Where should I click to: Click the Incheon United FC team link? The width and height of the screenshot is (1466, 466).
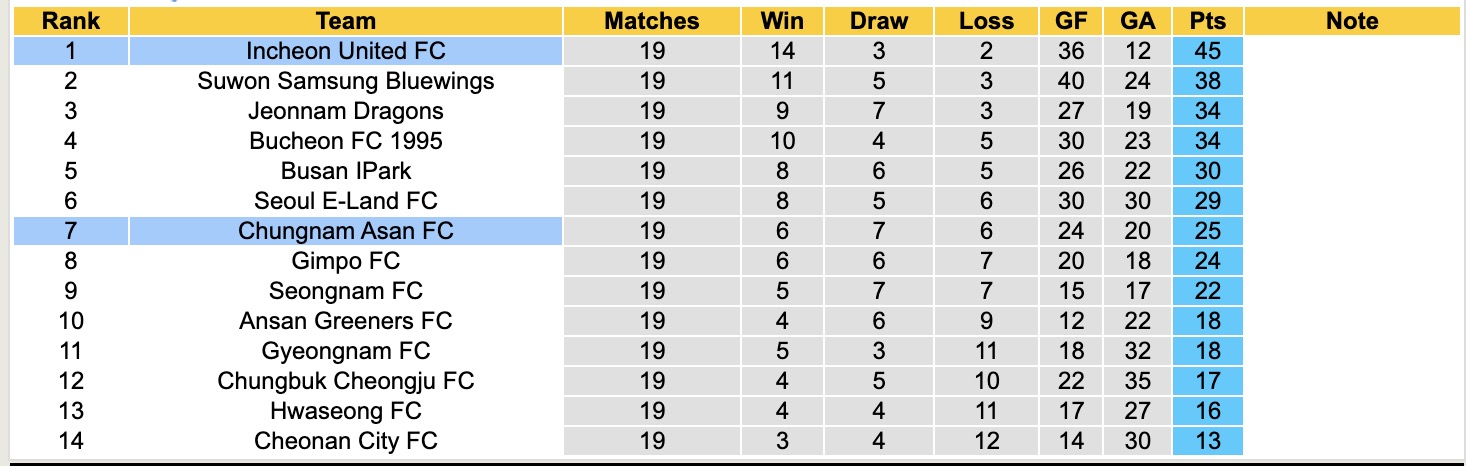pos(346,51)
